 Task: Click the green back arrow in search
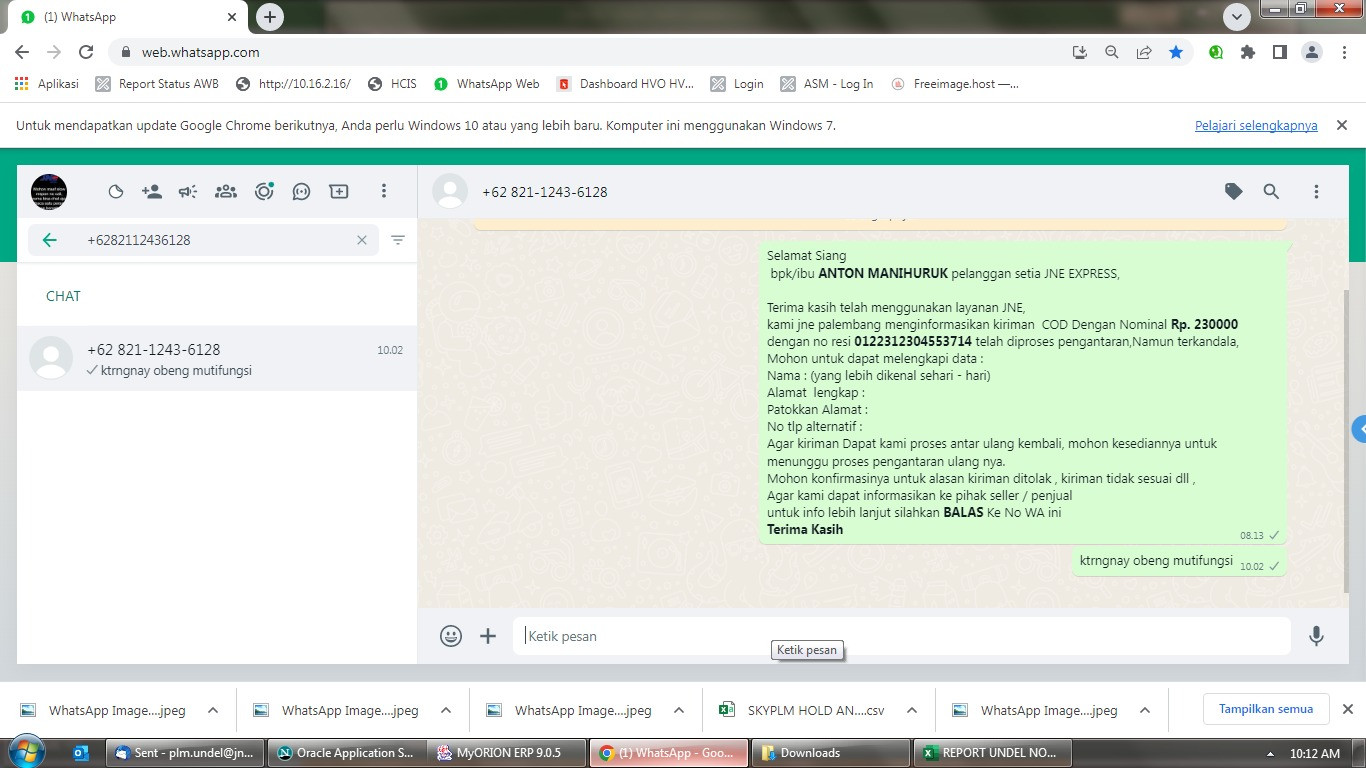[x=50, y=240]
